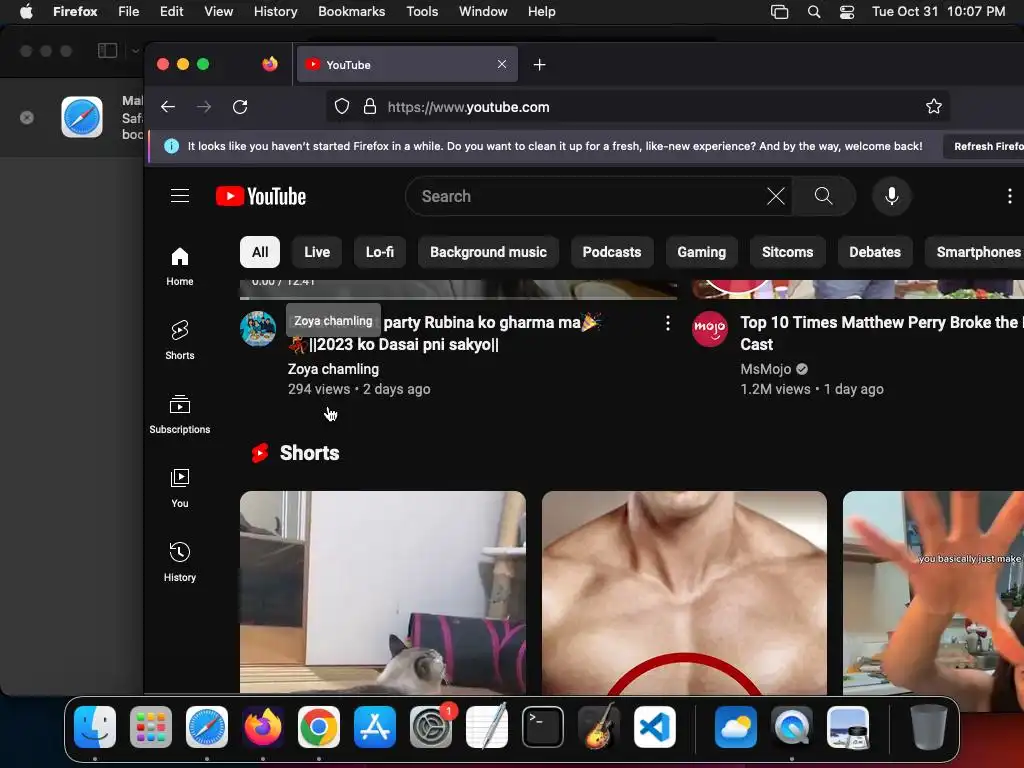Viewport: 1024px width, 768px height.
Task: Open the Bookmarks menu
Action: 351,12
